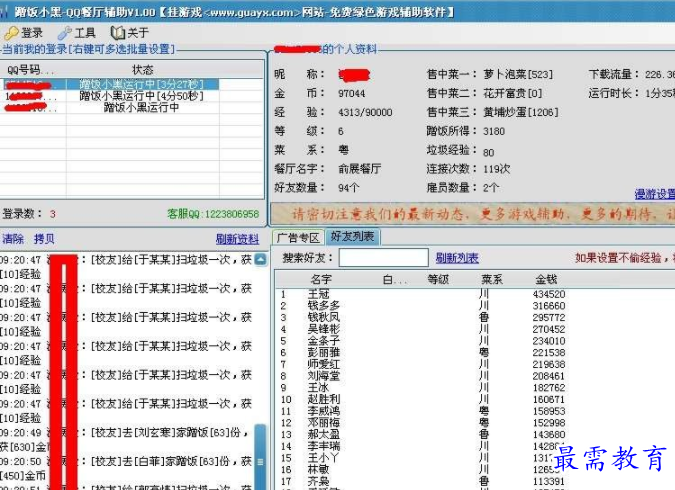Viewport: 675px width, 490px height.
Task: Click the 金币 value 97044
Action: click(352, 93)
